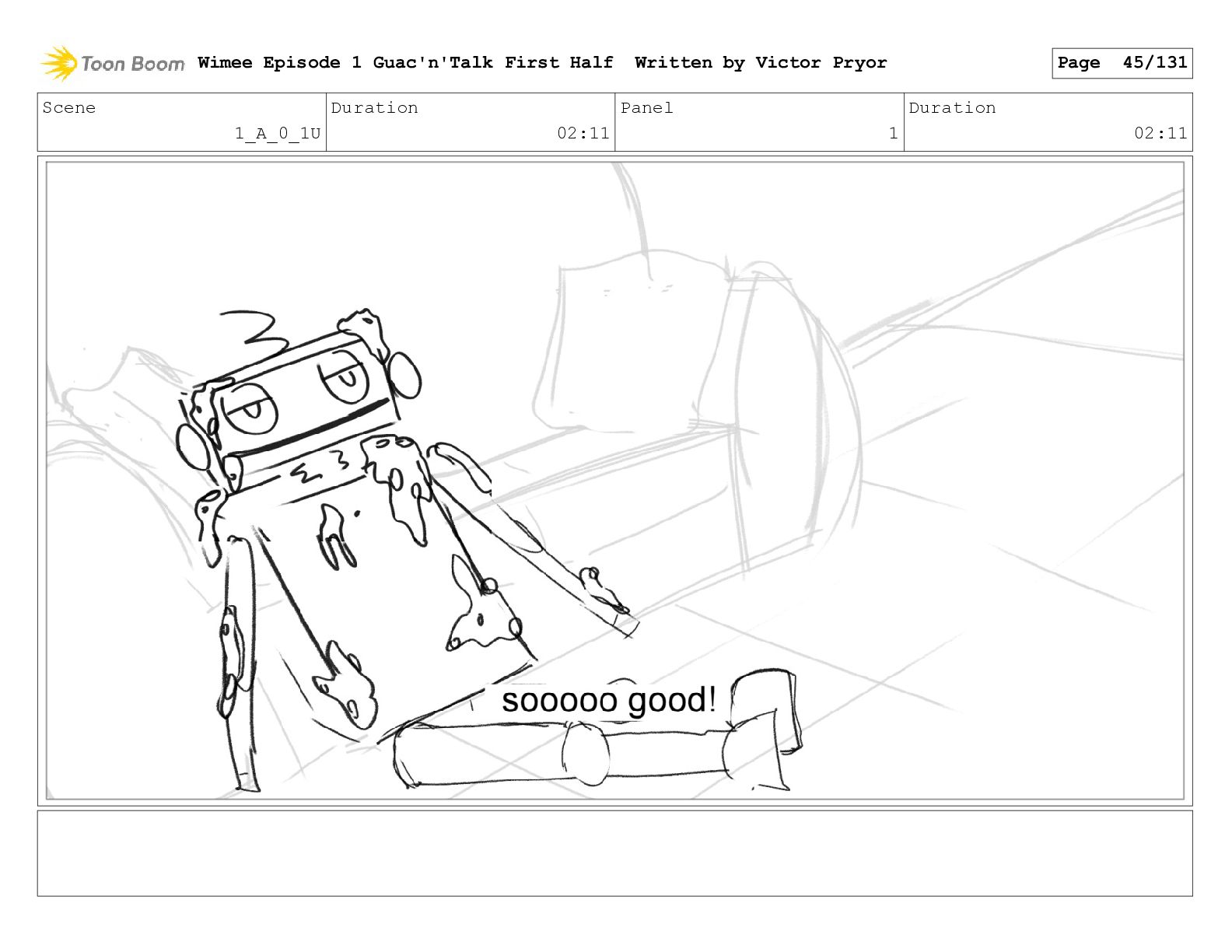Click the empty notes box below the panel
Image resolution: width=1232 pixels, height=952 pixels.
[x=614, y=853]
